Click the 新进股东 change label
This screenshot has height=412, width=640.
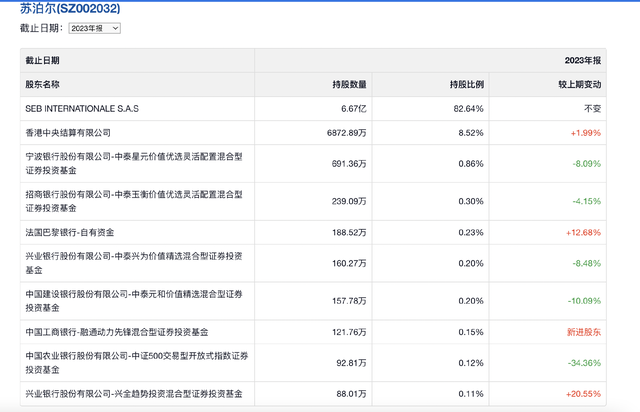pos(584,332)
